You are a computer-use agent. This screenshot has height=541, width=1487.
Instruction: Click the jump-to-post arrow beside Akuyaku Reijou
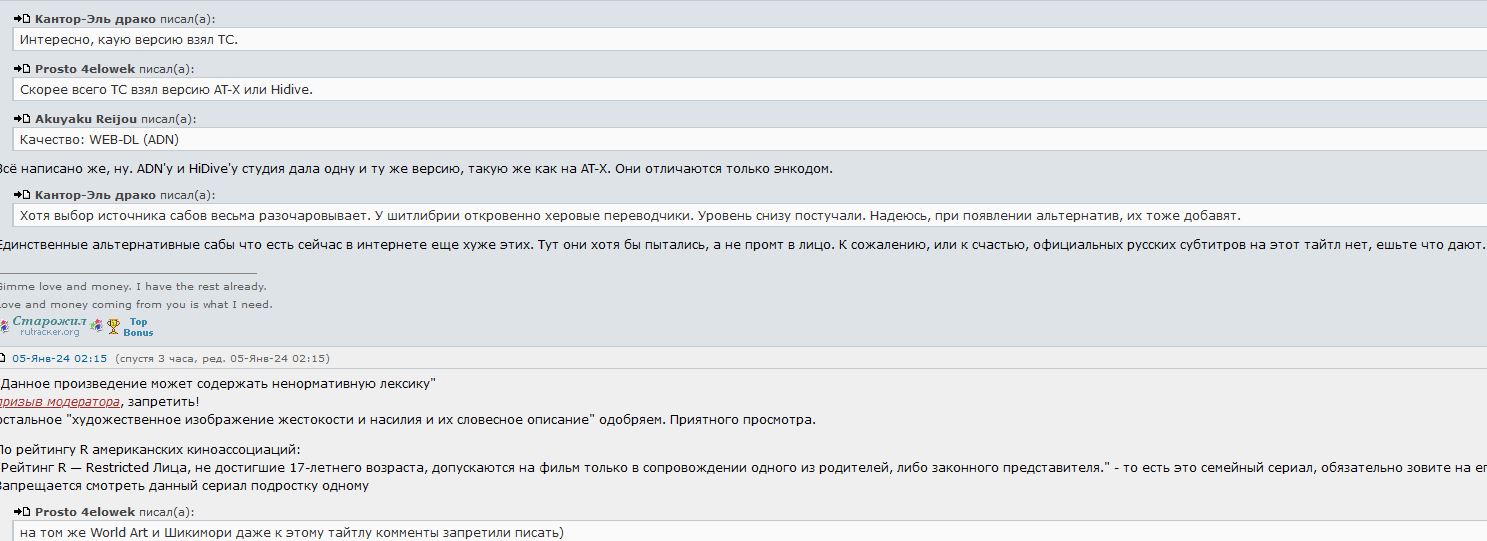click(23, 119)
